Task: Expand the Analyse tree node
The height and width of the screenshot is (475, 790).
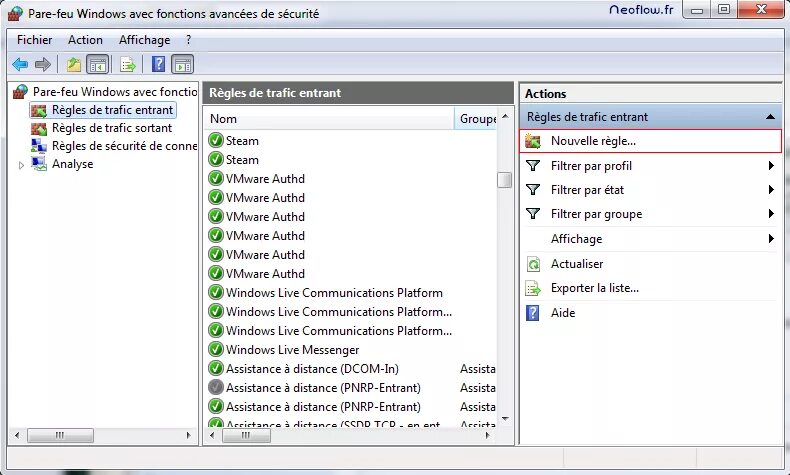Action: click(x=21, y=165)
